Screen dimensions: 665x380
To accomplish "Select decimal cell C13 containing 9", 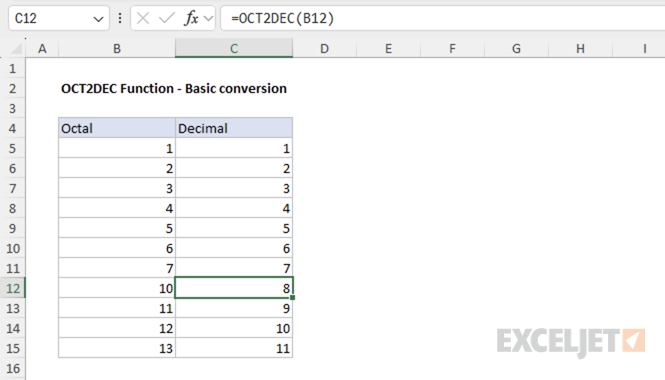I will click(x=234, y=308).
